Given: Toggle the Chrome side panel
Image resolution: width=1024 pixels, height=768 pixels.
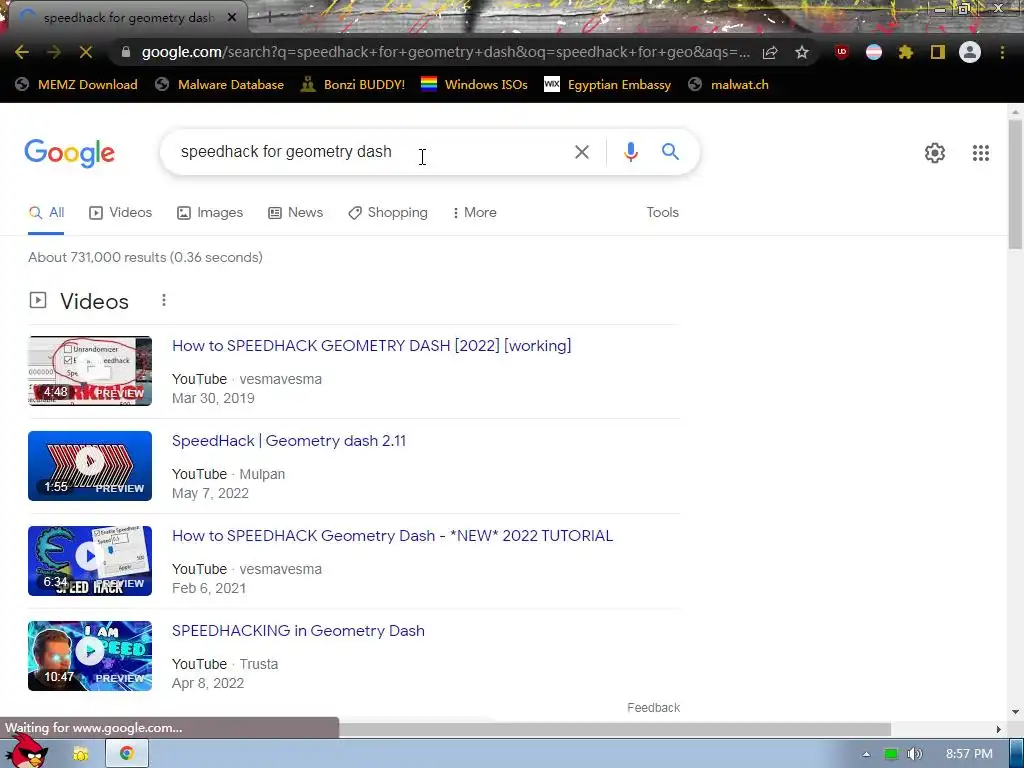Looking at the screenshot, I should tap(938, 52).
